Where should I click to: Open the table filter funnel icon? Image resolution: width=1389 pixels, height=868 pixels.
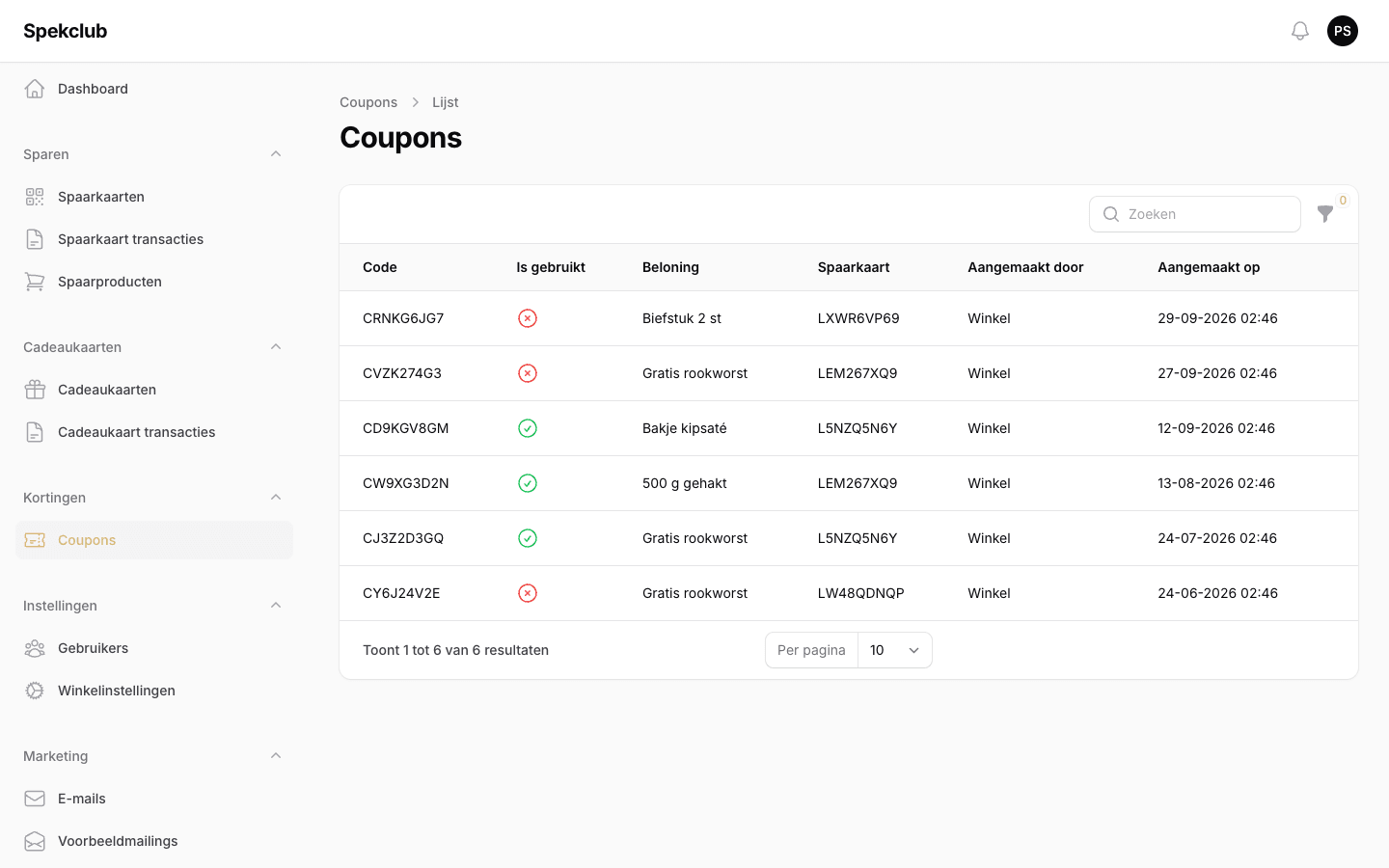pos(1325,214)
